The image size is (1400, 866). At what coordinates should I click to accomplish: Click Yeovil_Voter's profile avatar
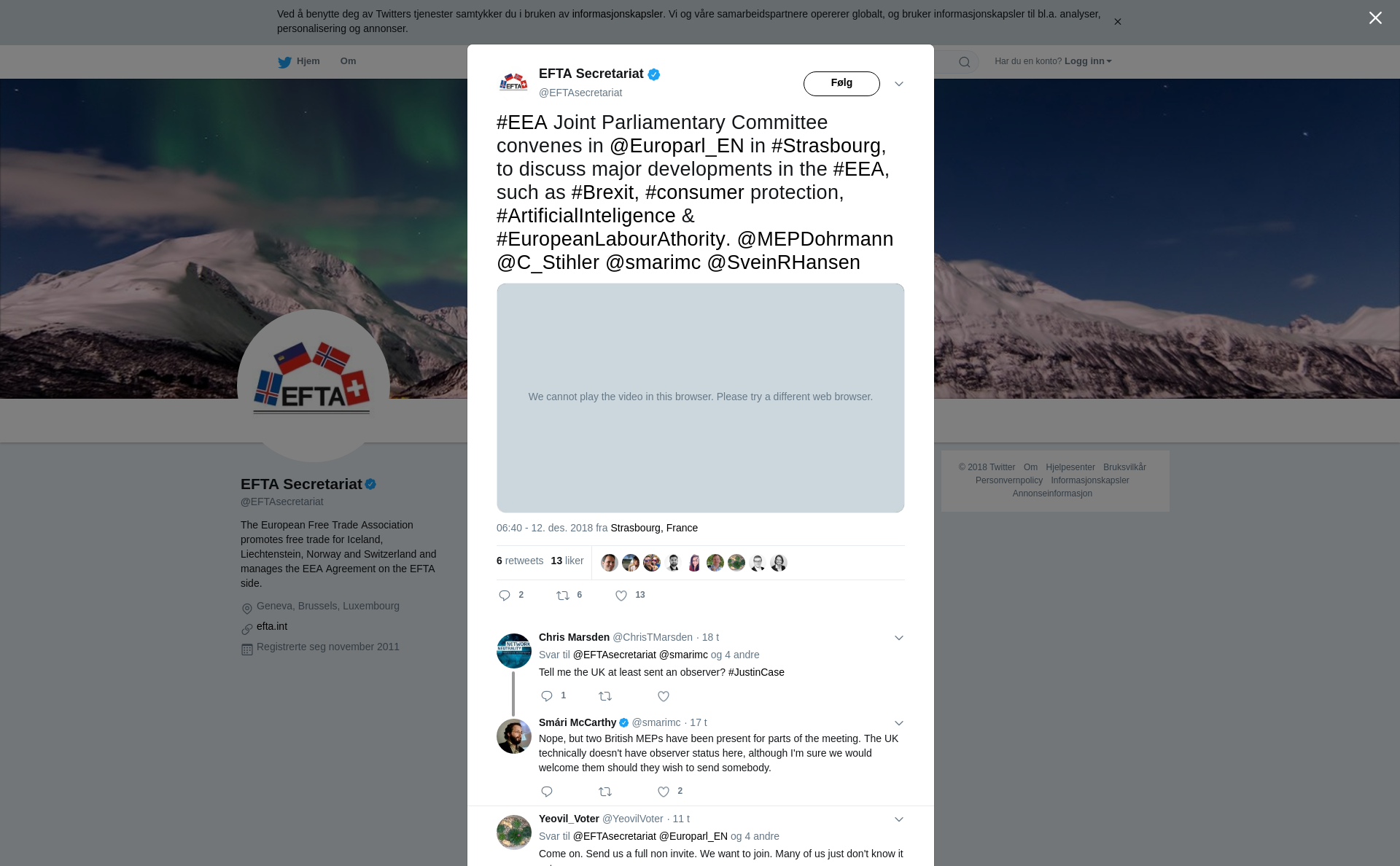[514, 832]
